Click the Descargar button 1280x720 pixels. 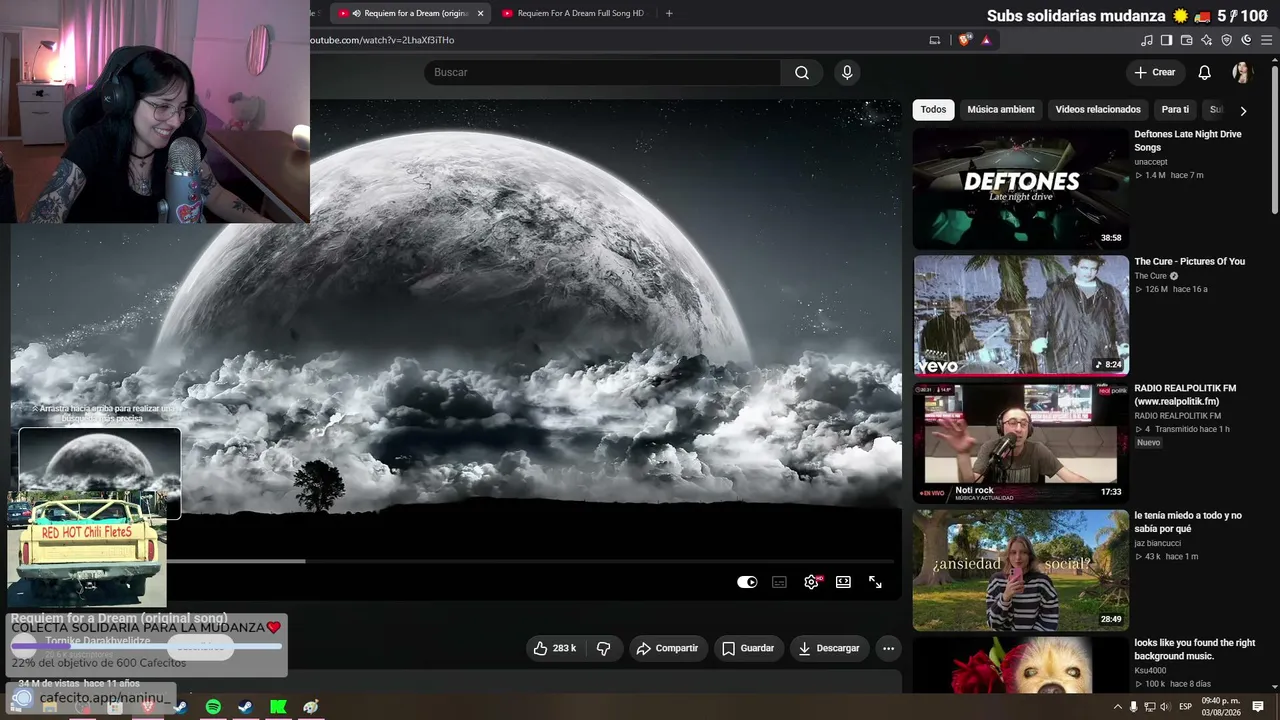[829, 648]
